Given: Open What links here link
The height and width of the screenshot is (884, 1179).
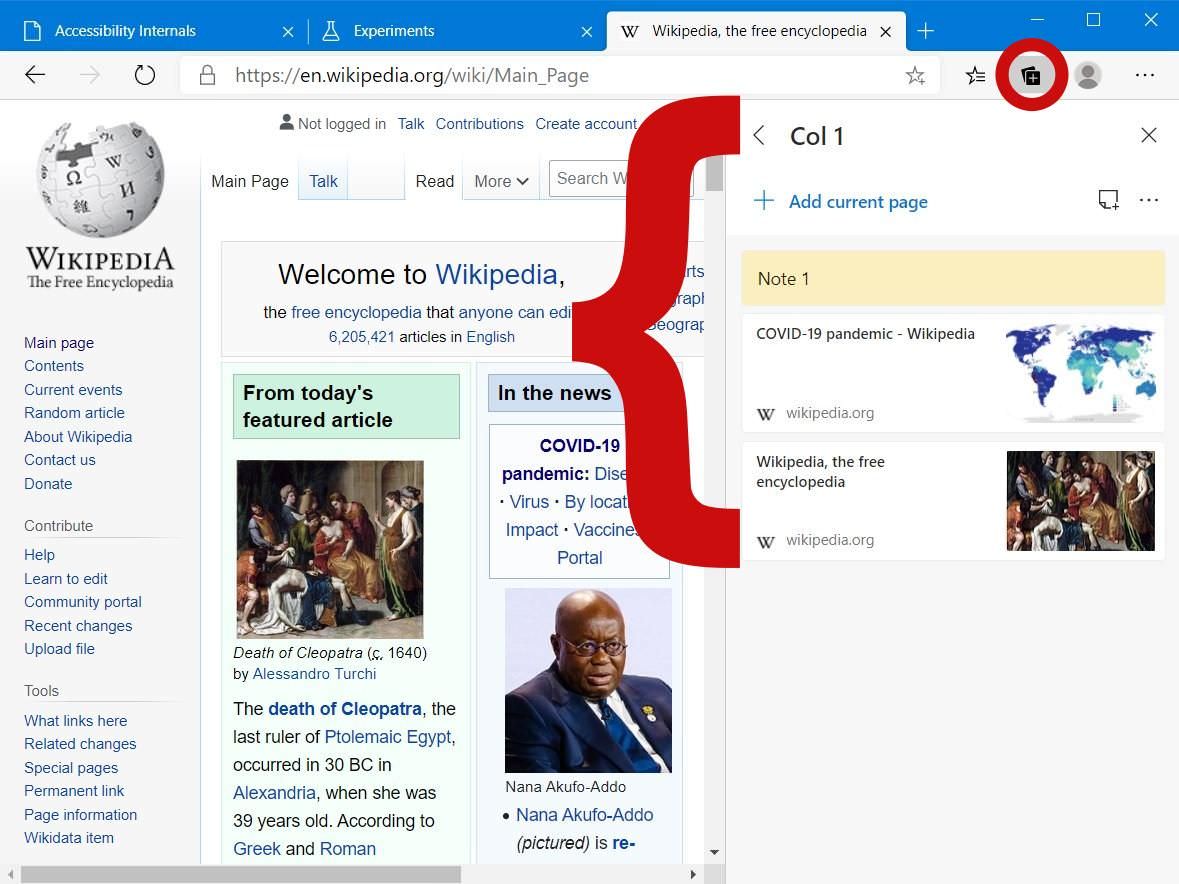Looking at the screenshot, I should coord(75,721).
